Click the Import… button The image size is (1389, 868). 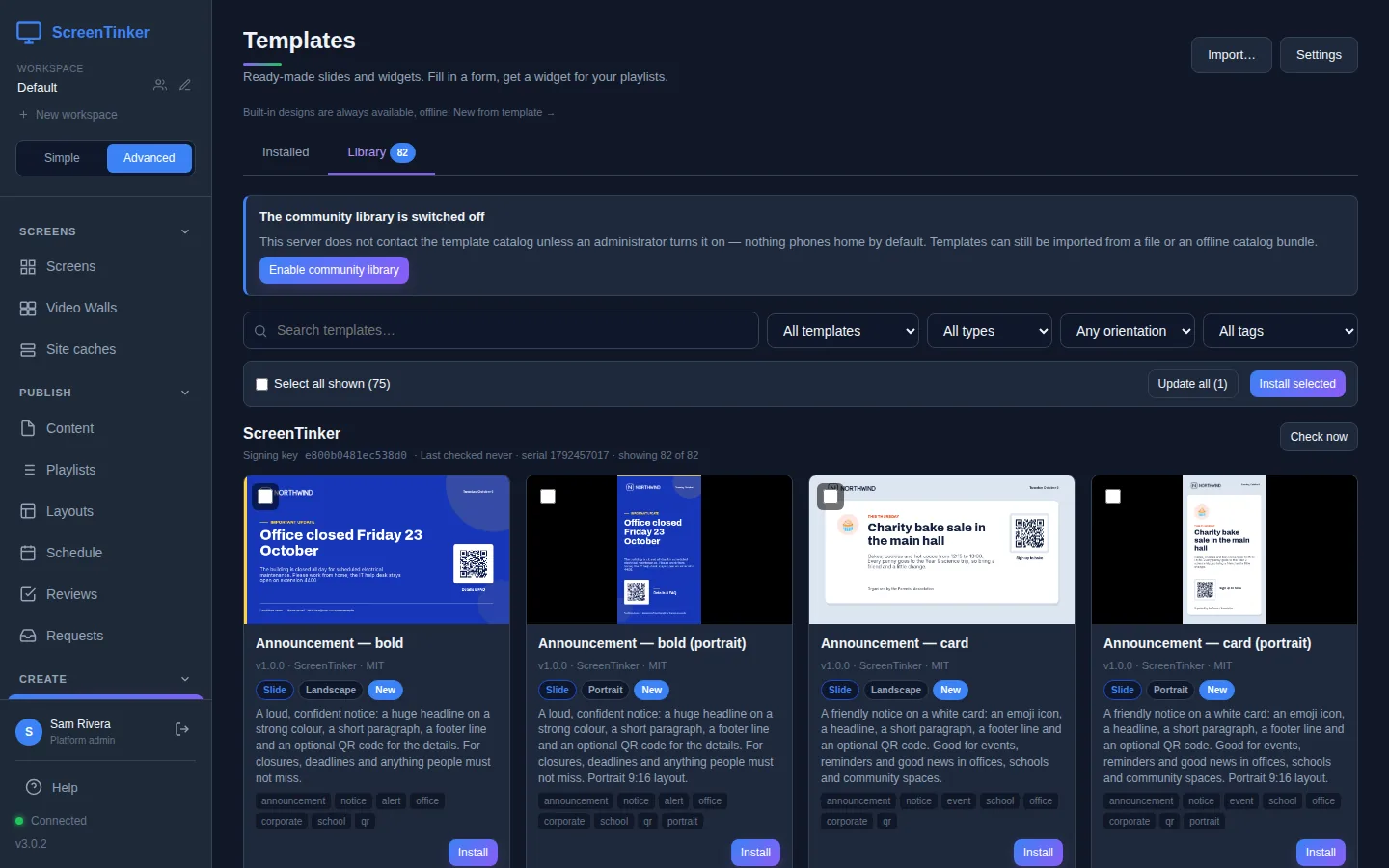(x=1232, y=55)
